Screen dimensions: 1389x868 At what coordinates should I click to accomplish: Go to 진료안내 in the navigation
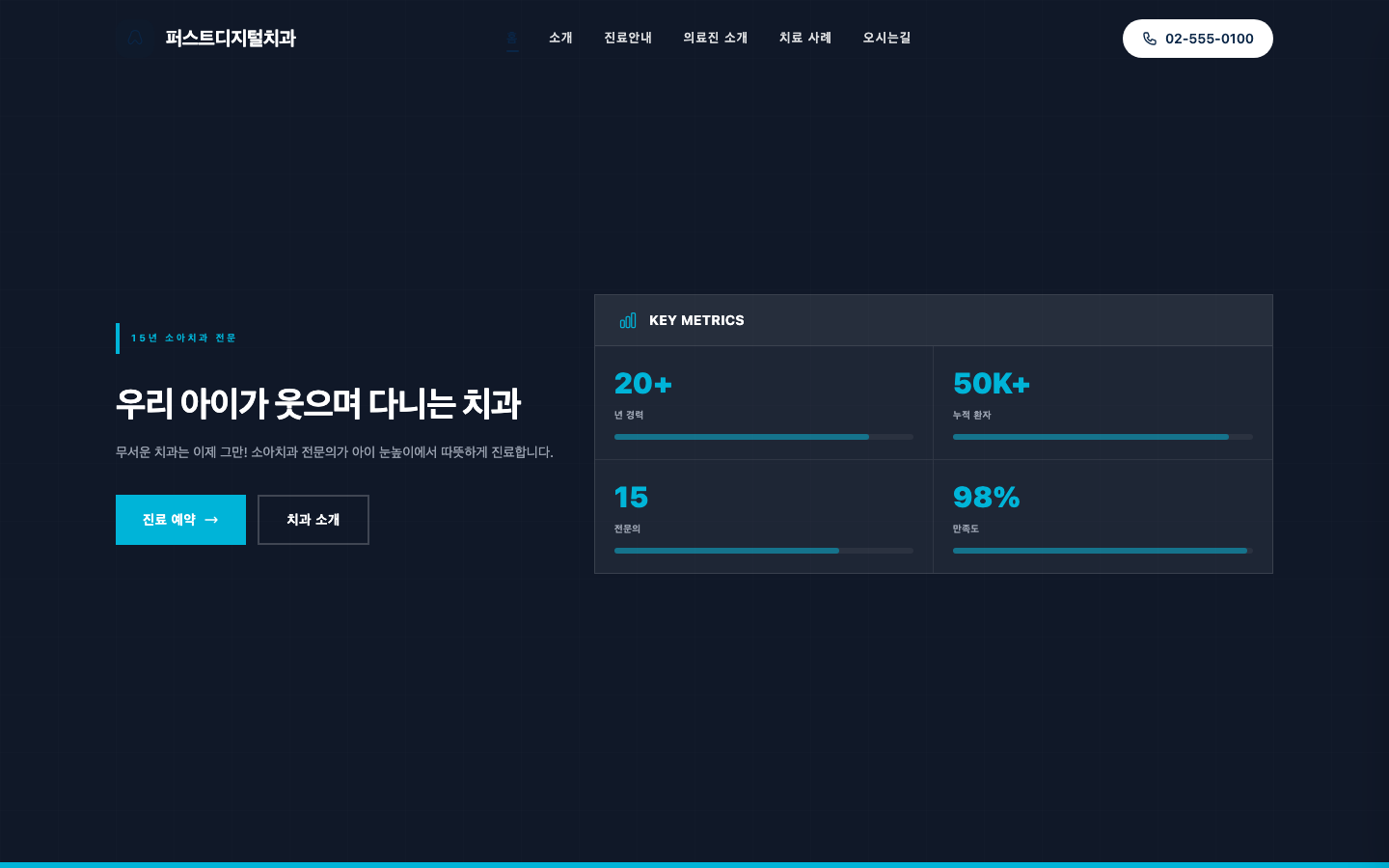tap(628, 39)
